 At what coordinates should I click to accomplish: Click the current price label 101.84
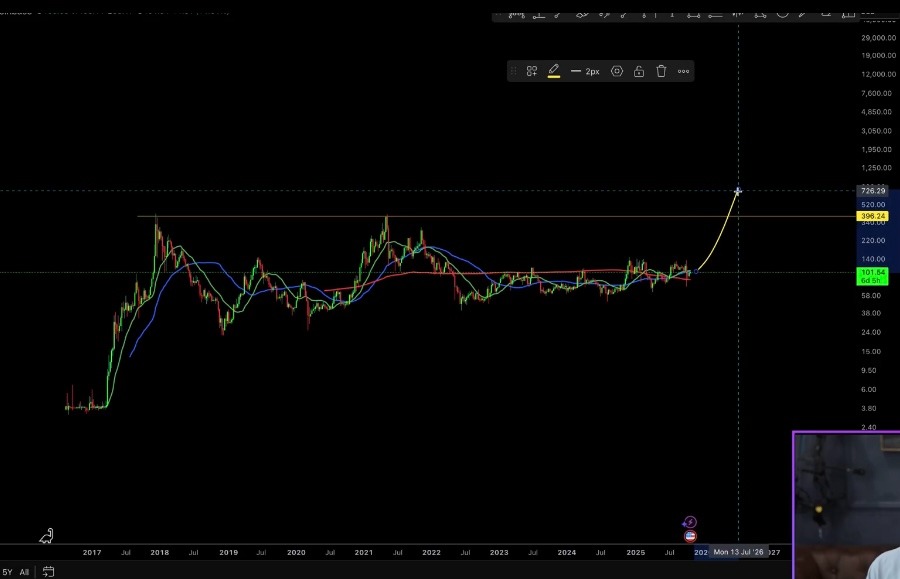873,272
